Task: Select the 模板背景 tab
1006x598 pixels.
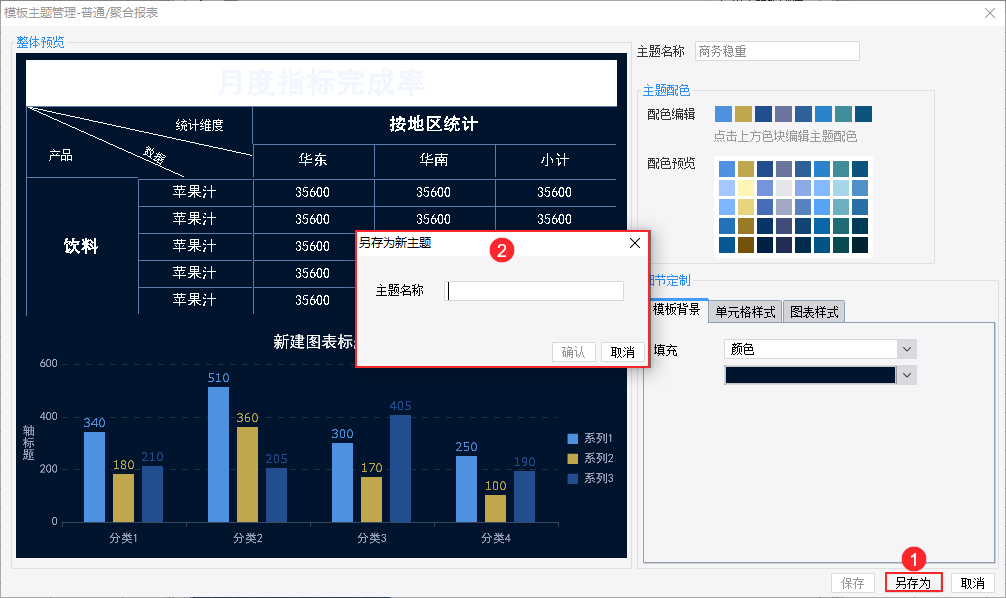Action: 677,310
